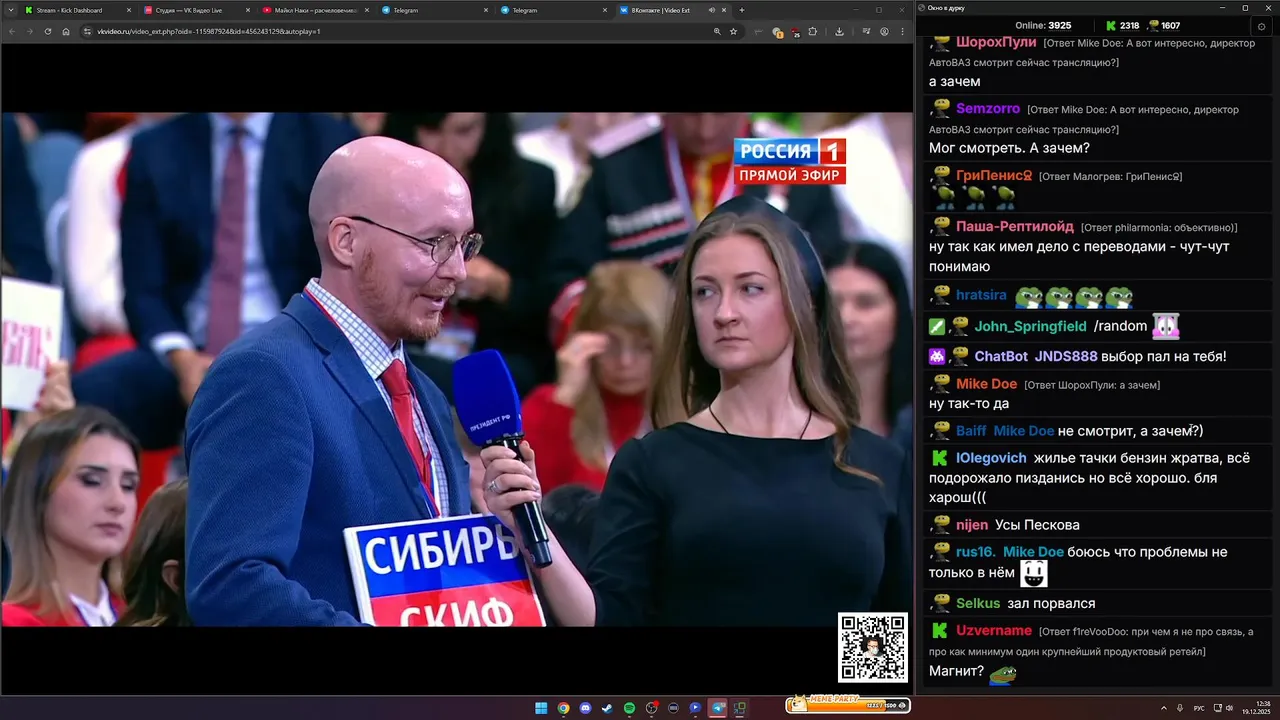Show hidden system tray icons

1163,708
